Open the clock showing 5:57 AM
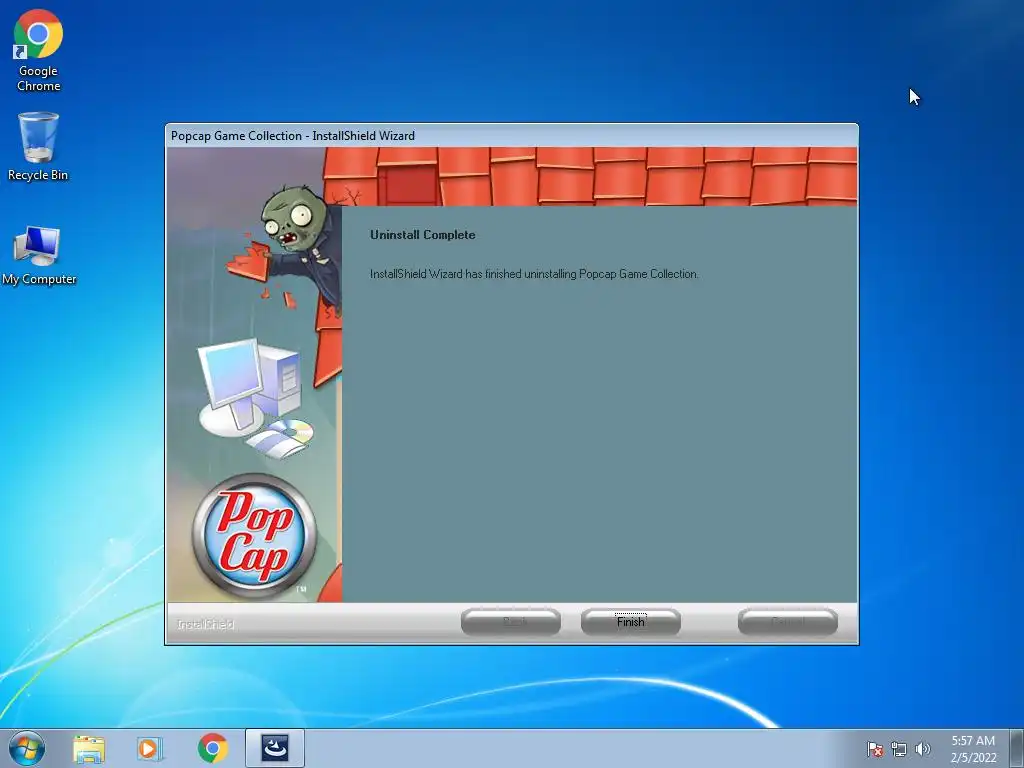Image resolution: width=1024 pixels, height=768 pixels. [x=973, y=749]
